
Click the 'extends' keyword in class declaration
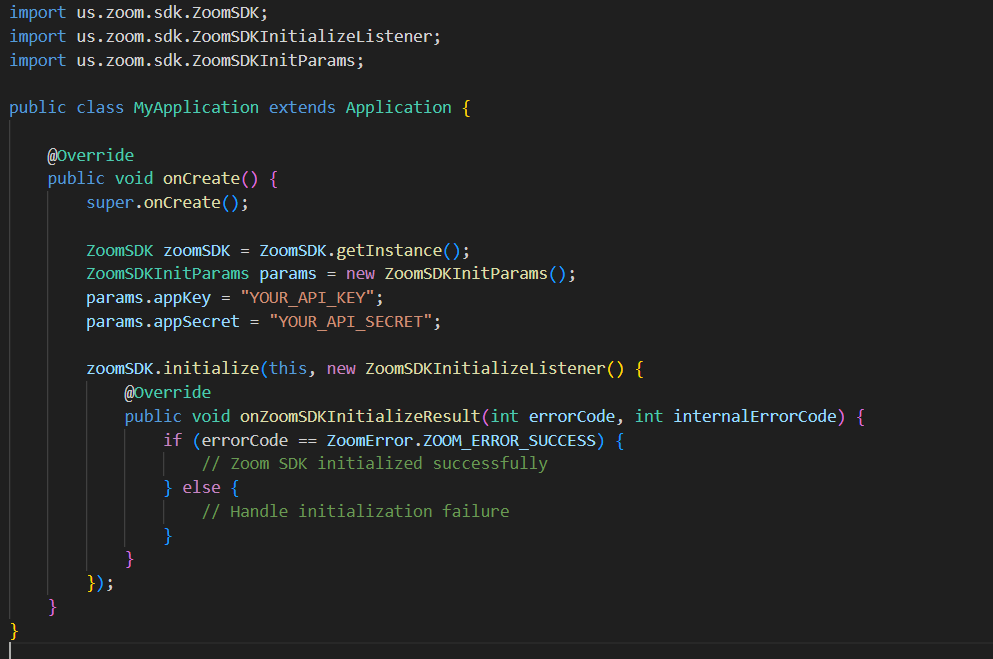pos(302,108)
